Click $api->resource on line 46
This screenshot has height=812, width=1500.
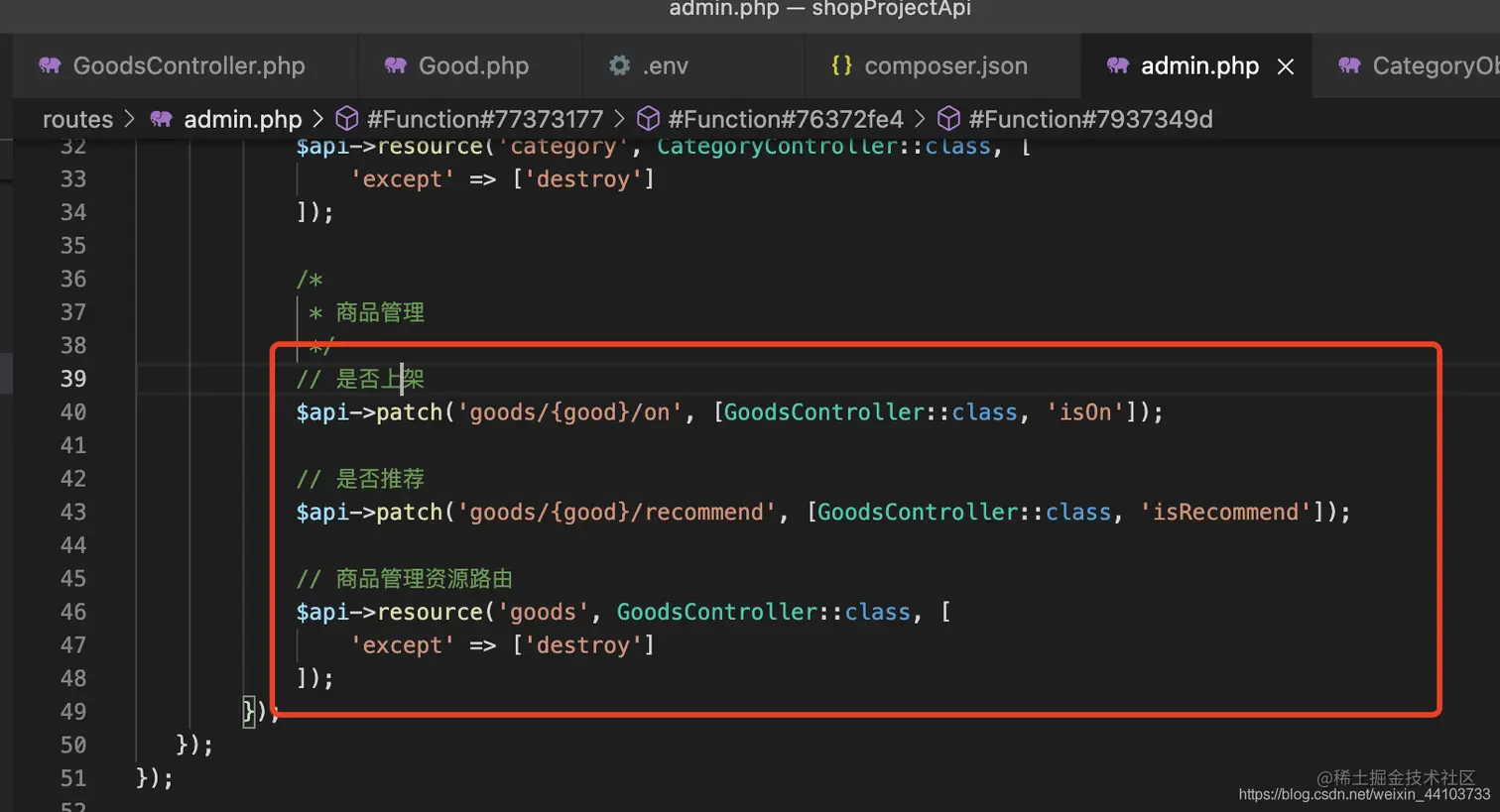tap(389, 612)
